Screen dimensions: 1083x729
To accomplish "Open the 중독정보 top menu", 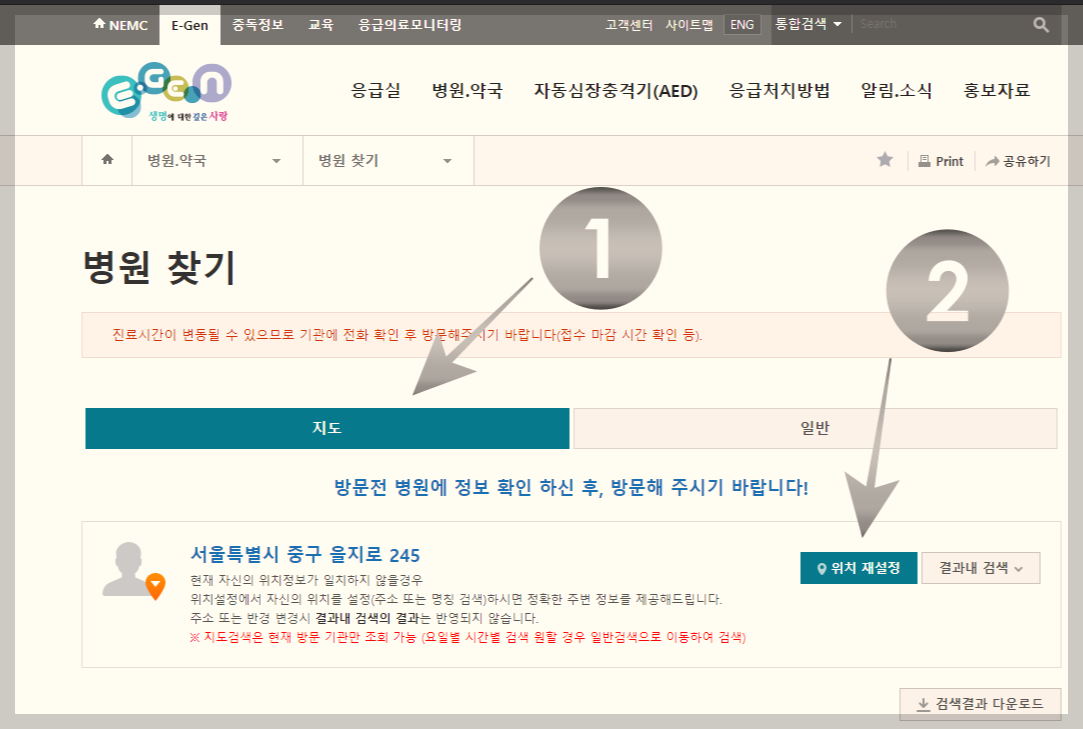I will [x=258, y=25].
